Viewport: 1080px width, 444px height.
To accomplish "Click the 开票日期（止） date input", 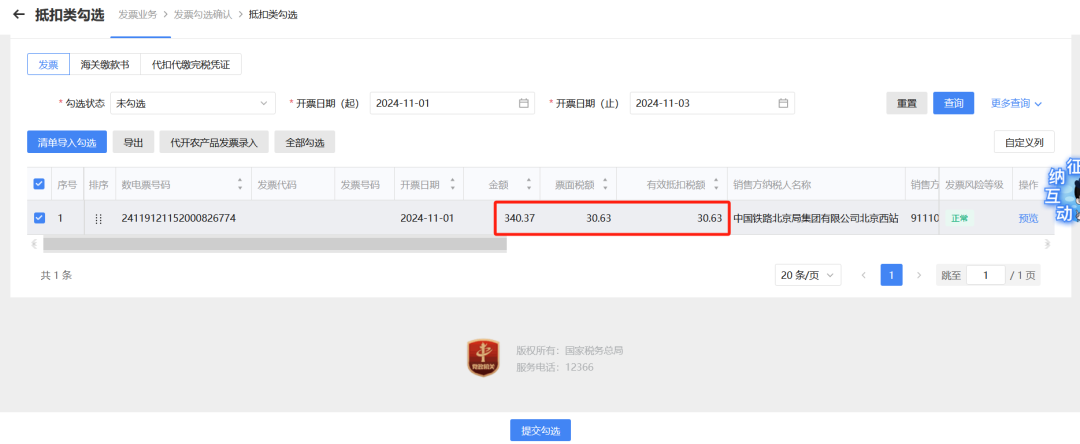I will (x=712, y=103).
